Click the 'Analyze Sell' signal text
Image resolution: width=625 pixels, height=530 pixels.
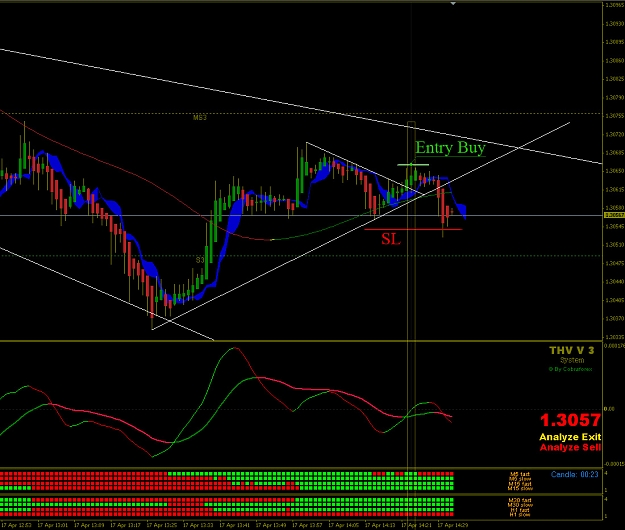click(x=570, y=447)
